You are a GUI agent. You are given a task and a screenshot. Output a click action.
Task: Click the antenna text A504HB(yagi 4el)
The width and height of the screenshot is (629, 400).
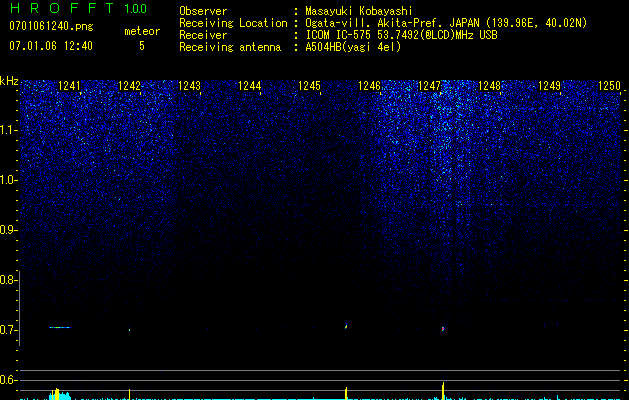click(x=353, y=47)
